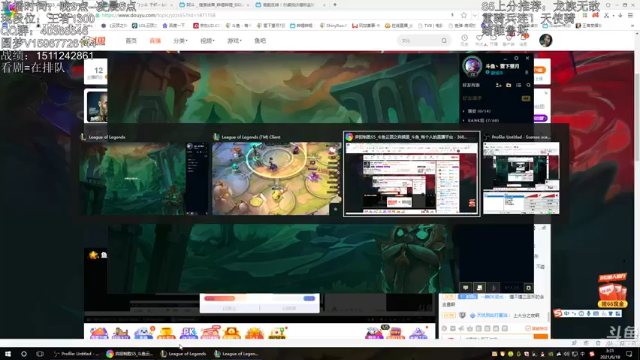Click the search icon in LoL friends panel
Screen dimensions: 640x360
529,85
